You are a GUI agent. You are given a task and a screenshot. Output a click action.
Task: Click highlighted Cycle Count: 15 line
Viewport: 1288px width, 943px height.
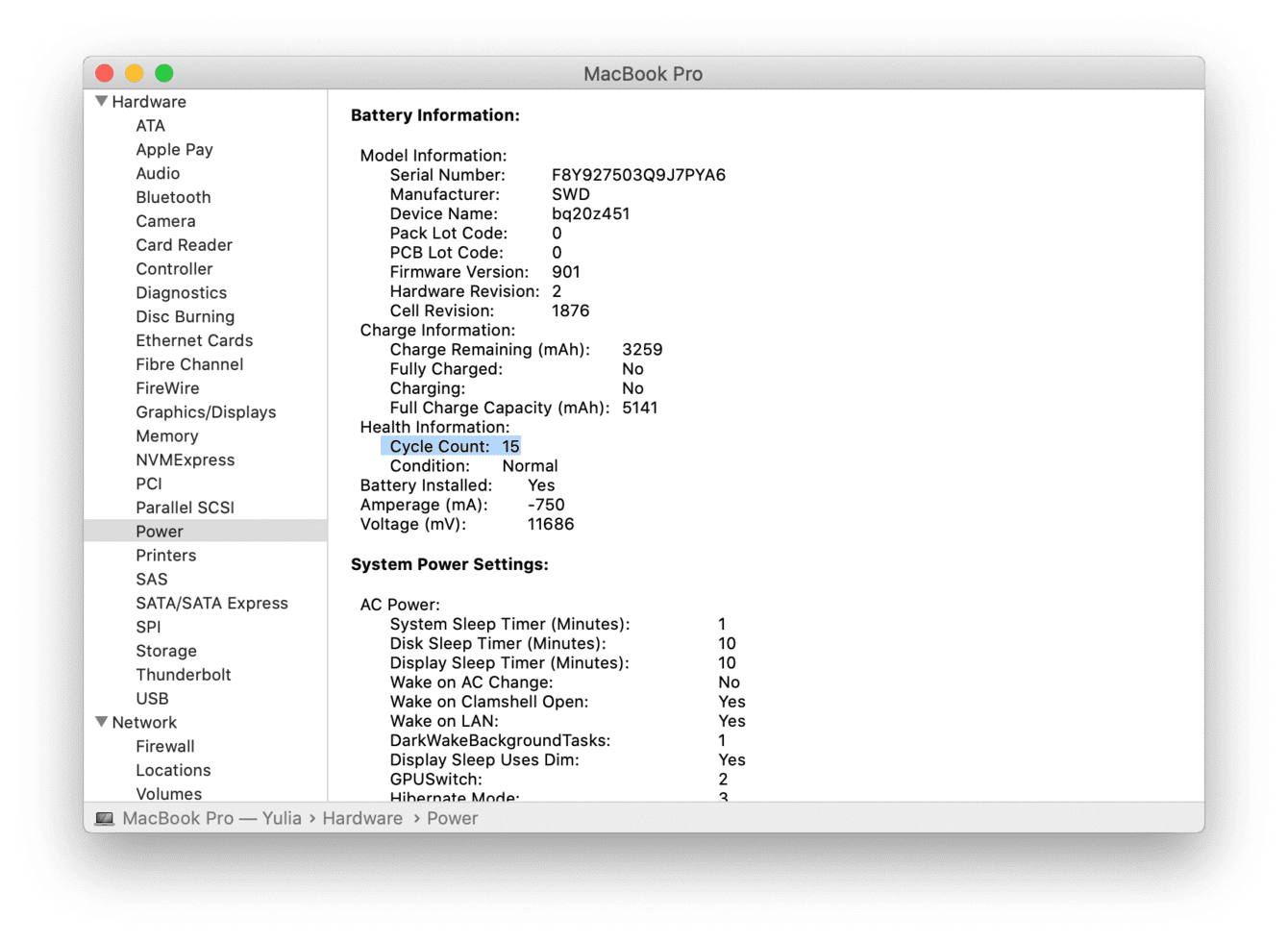[x=452, y=447]
